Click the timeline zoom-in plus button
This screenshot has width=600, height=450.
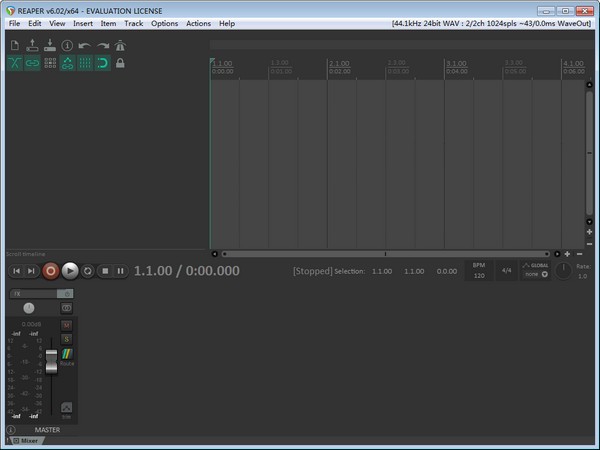pyautogui.click(x=567, y=254)
